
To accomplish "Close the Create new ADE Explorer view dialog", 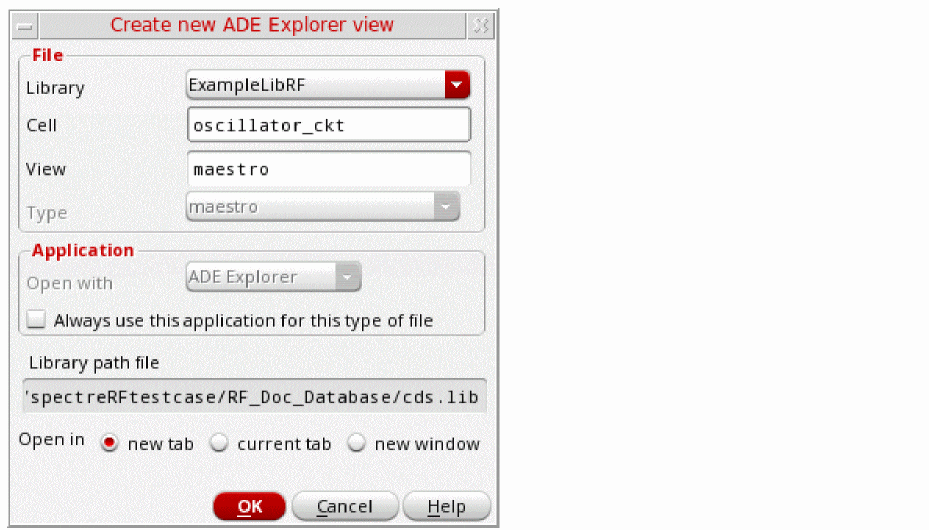I will click(x=481, y=25).
